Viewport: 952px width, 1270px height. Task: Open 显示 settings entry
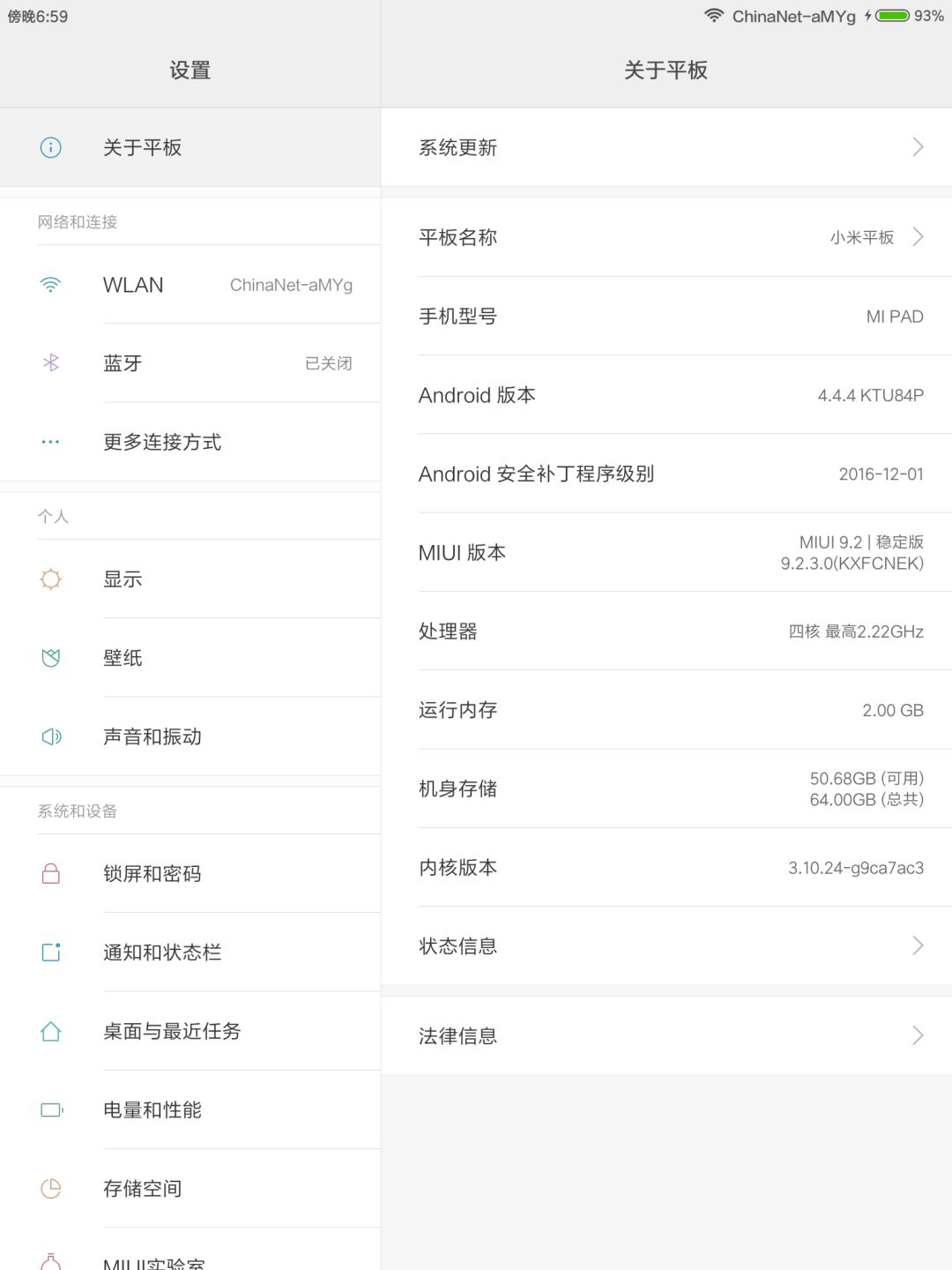click(x=190, y=579)
